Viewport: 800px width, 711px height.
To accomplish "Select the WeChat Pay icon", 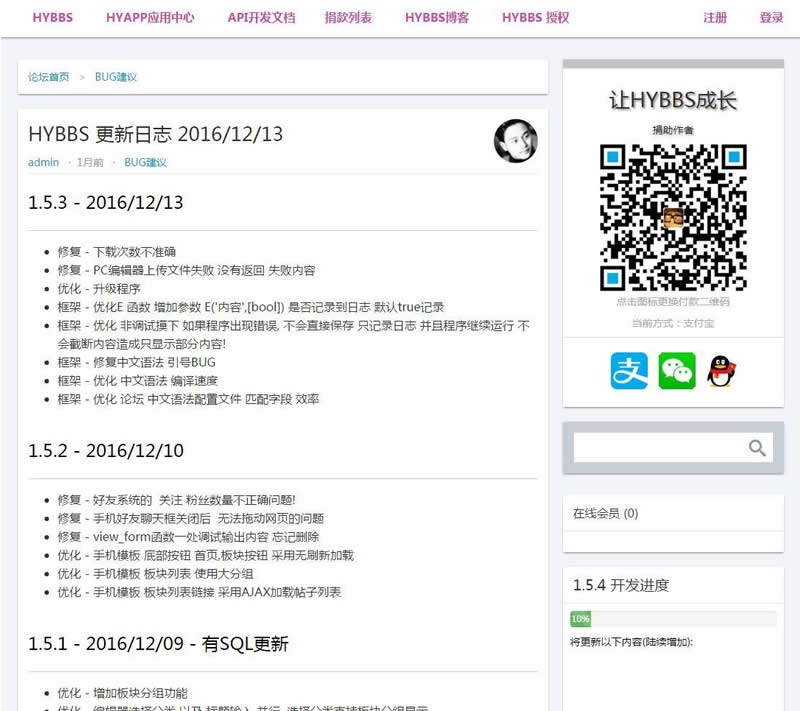I will click(677, 371).
